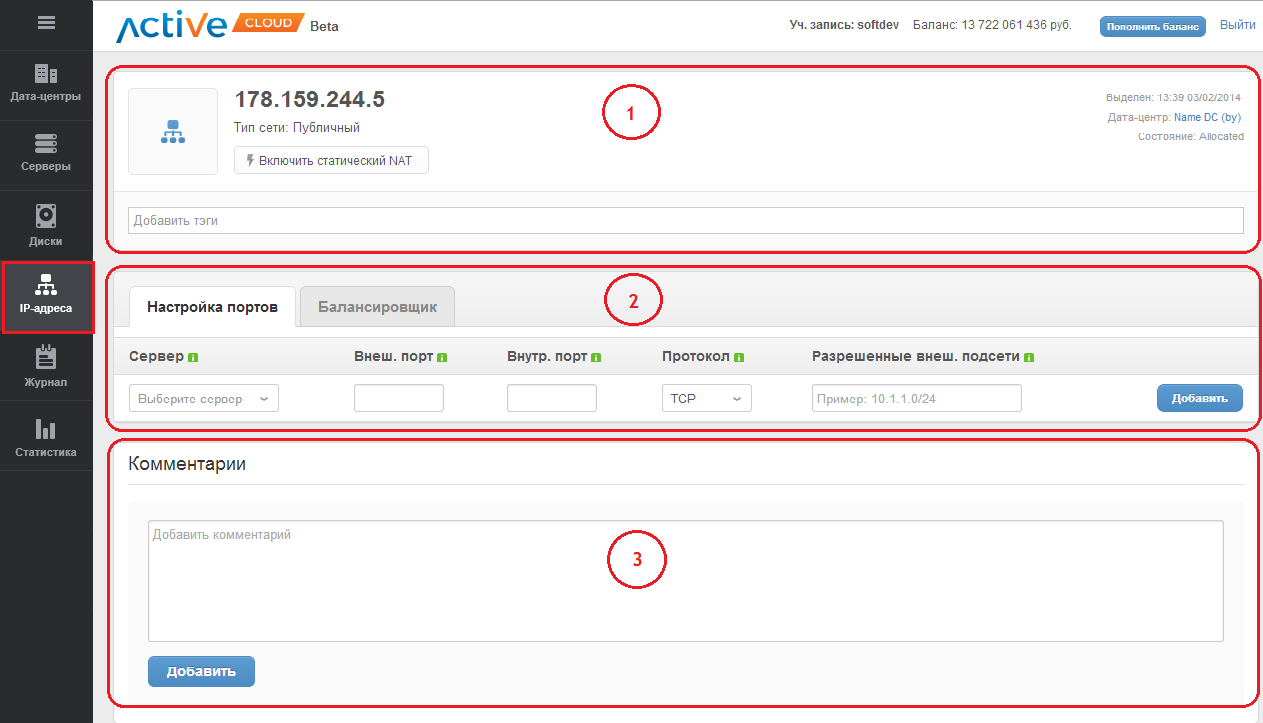Click the info icon next to Сервер
The width and height of the screenshot is (1263, 723).
click(x=193, y=357)
